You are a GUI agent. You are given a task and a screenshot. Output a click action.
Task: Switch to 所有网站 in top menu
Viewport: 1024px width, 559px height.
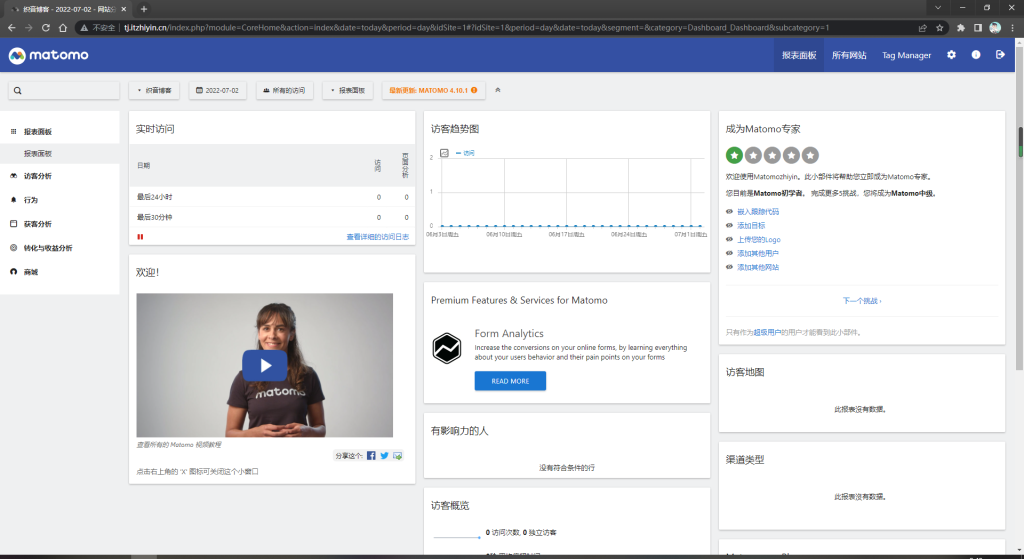pyautogui.click(x=849, y=55)
